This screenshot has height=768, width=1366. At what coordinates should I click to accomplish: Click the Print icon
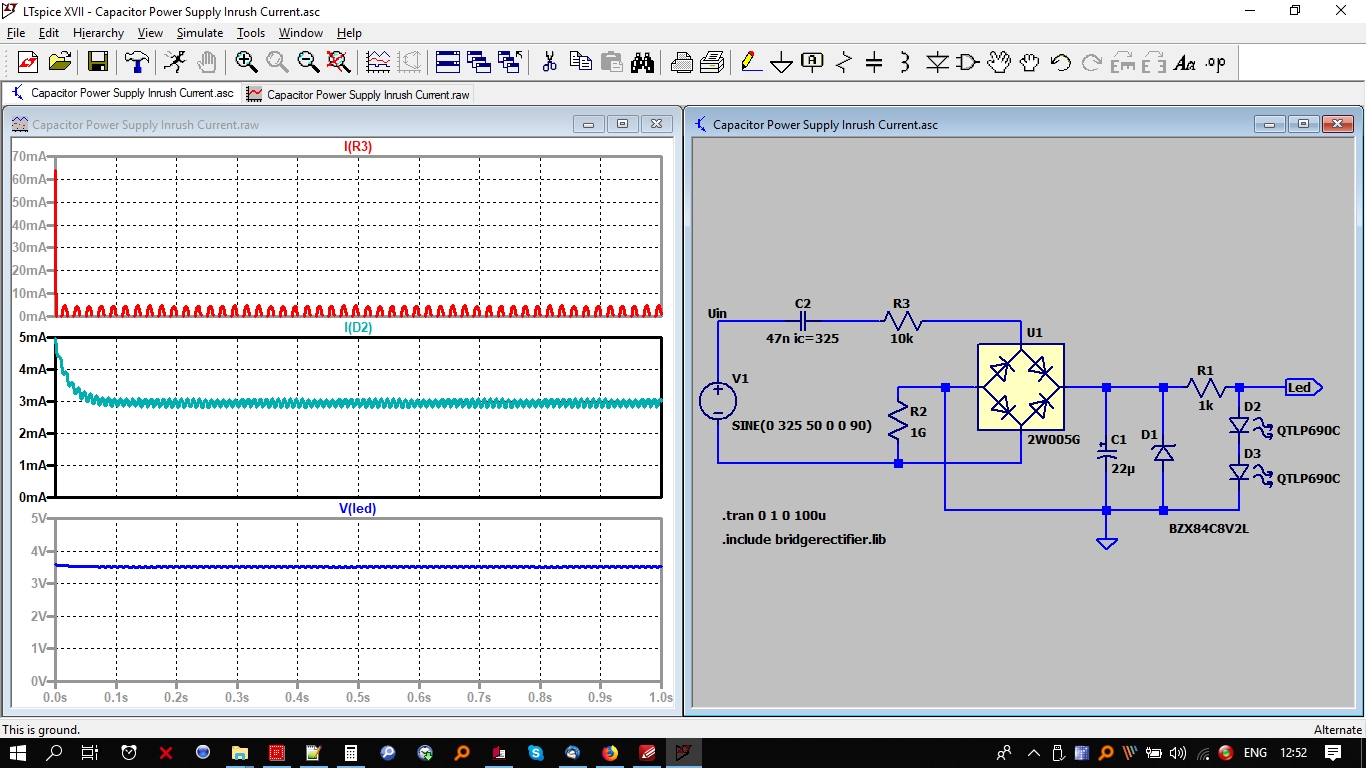coord(681,62)
